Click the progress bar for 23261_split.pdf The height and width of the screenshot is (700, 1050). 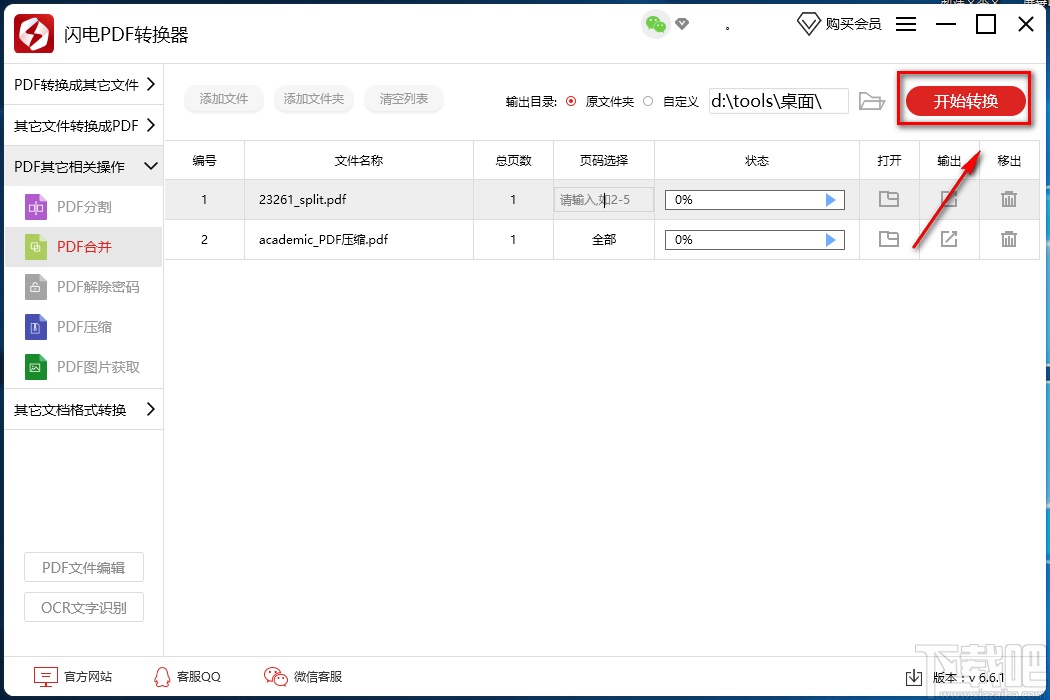pos(755,199)
